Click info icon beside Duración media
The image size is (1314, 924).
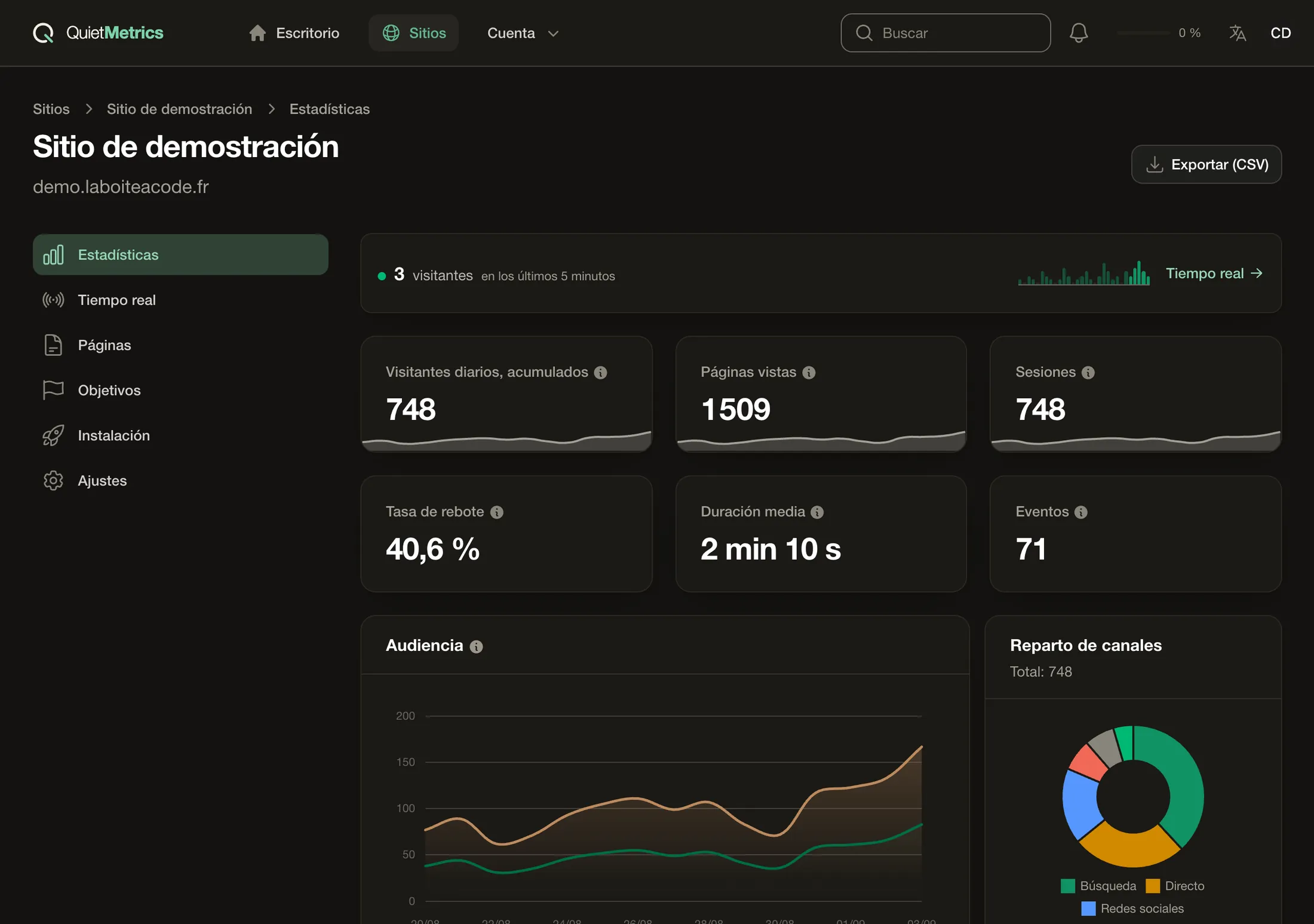817,512
